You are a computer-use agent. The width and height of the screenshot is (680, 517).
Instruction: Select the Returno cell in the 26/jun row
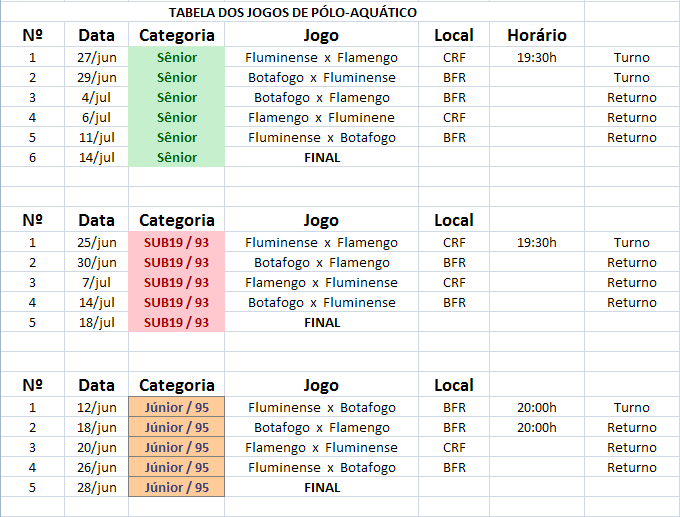click(632, 467)
